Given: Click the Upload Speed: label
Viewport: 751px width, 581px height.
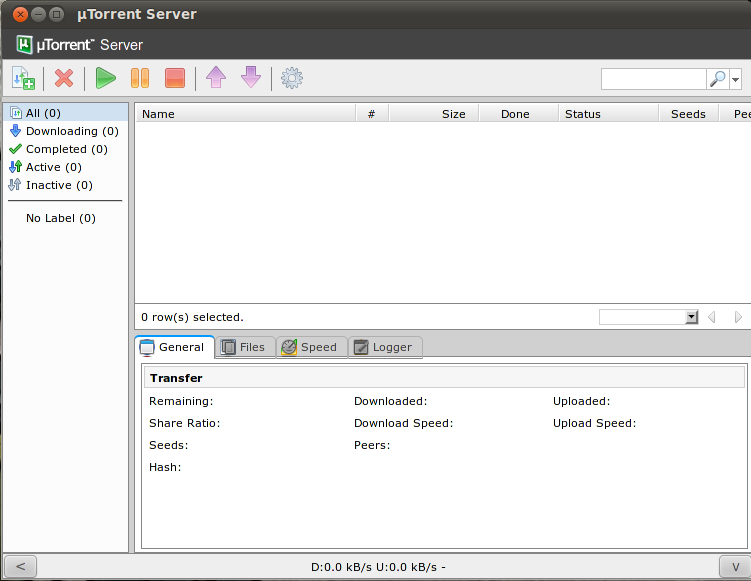Looking at the screenshot, I should coord(594,423).
